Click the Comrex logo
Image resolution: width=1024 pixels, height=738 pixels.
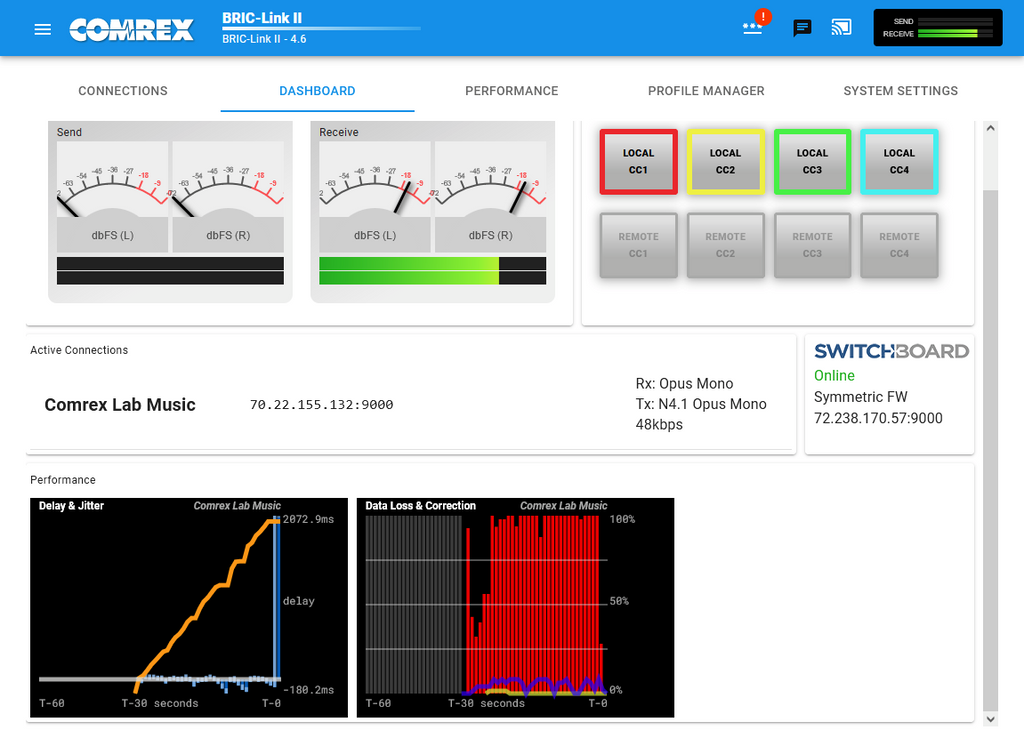click(132, 30)
